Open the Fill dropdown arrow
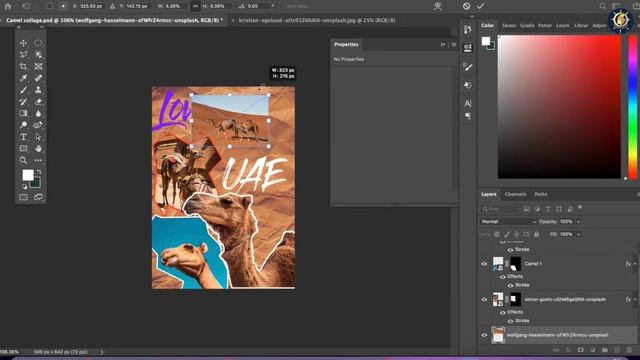Image resolution: width=640 pixels, height=360 pixels. 578,234
